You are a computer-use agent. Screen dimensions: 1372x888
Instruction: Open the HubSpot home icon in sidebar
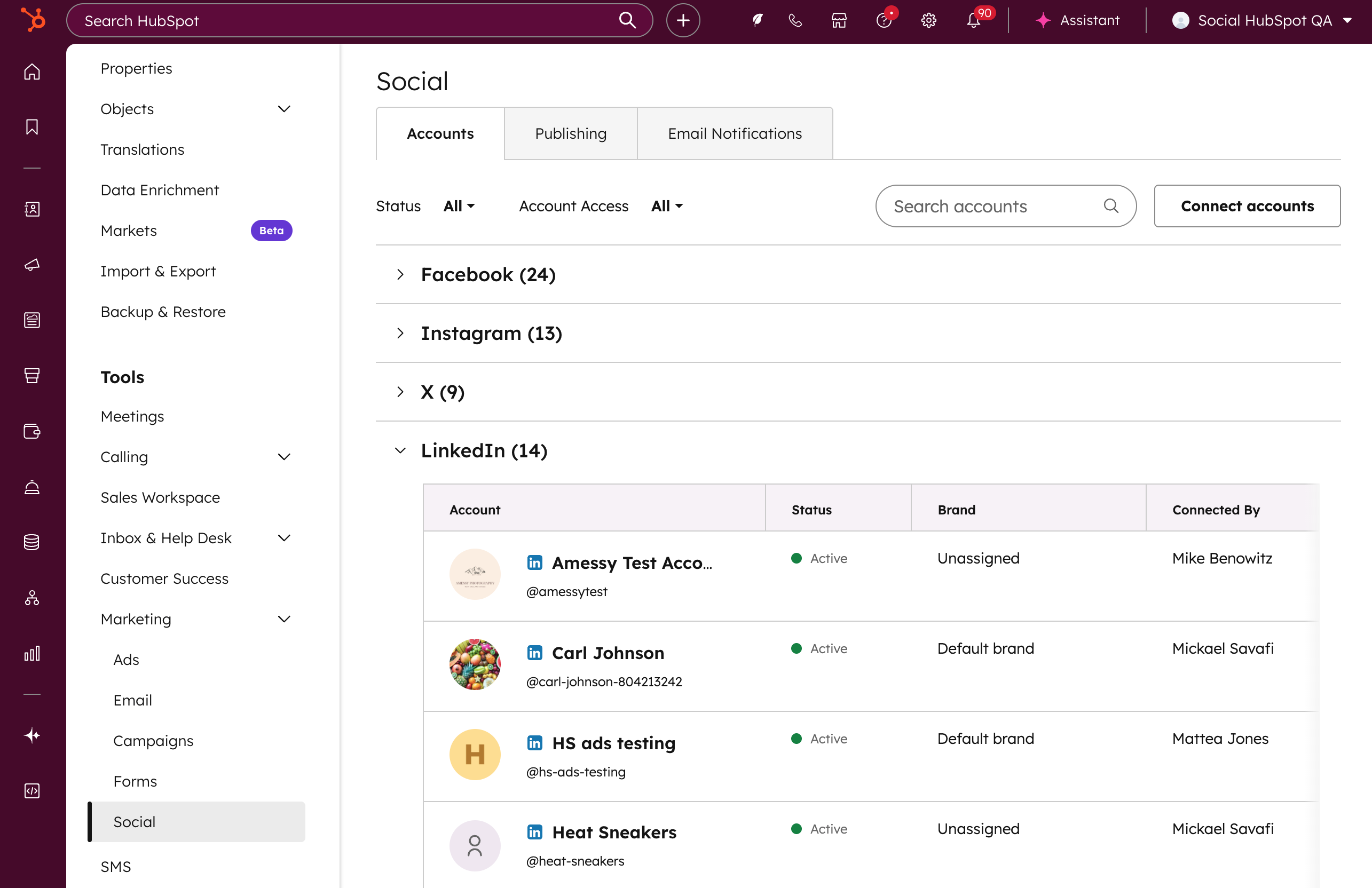pyautogui.click(x=31, y=72)
